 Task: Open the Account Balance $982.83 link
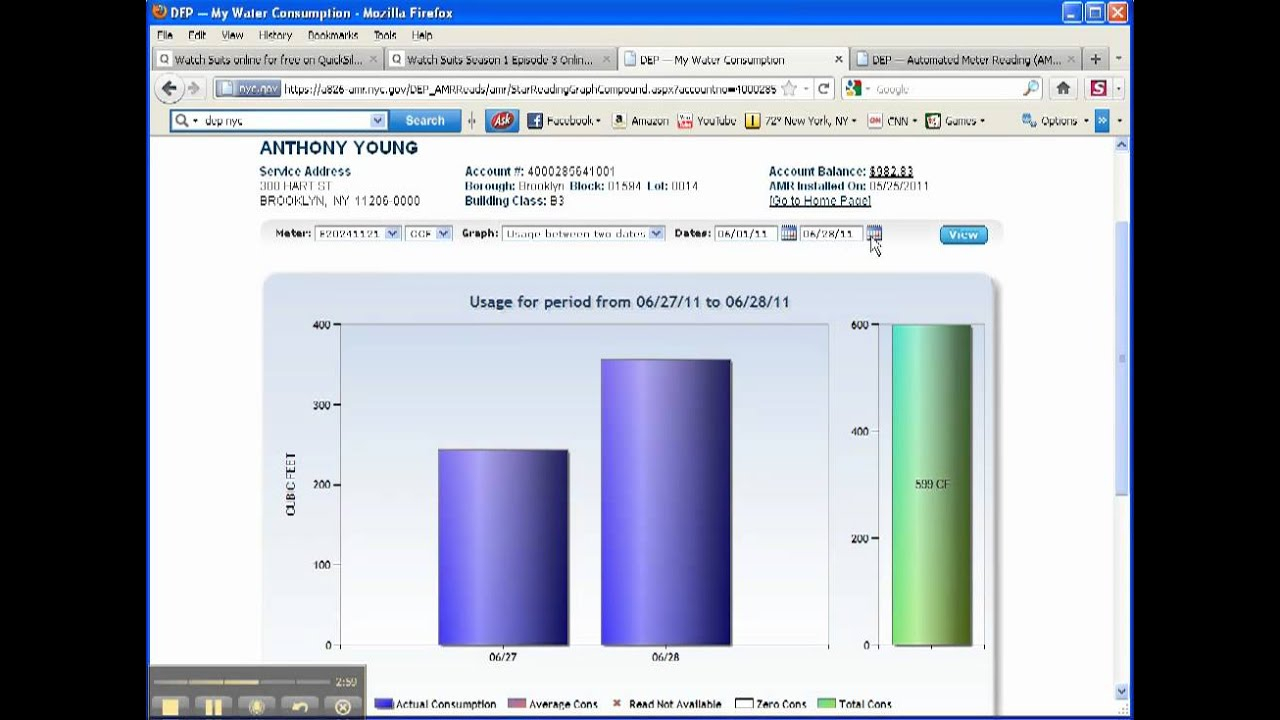click(x=891, y=172)
